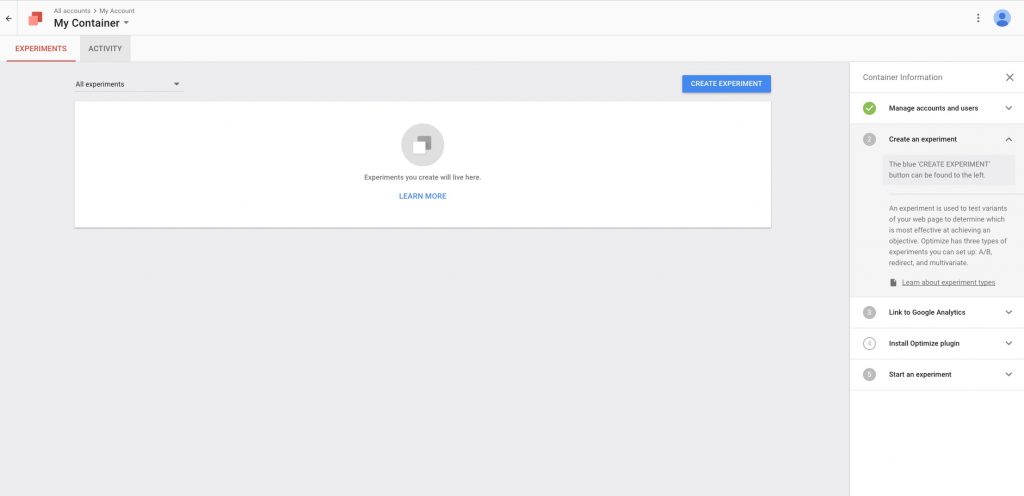Switch to the Activity tab
The width and height of the screenshot is (1024, 496).
point(105,48)
